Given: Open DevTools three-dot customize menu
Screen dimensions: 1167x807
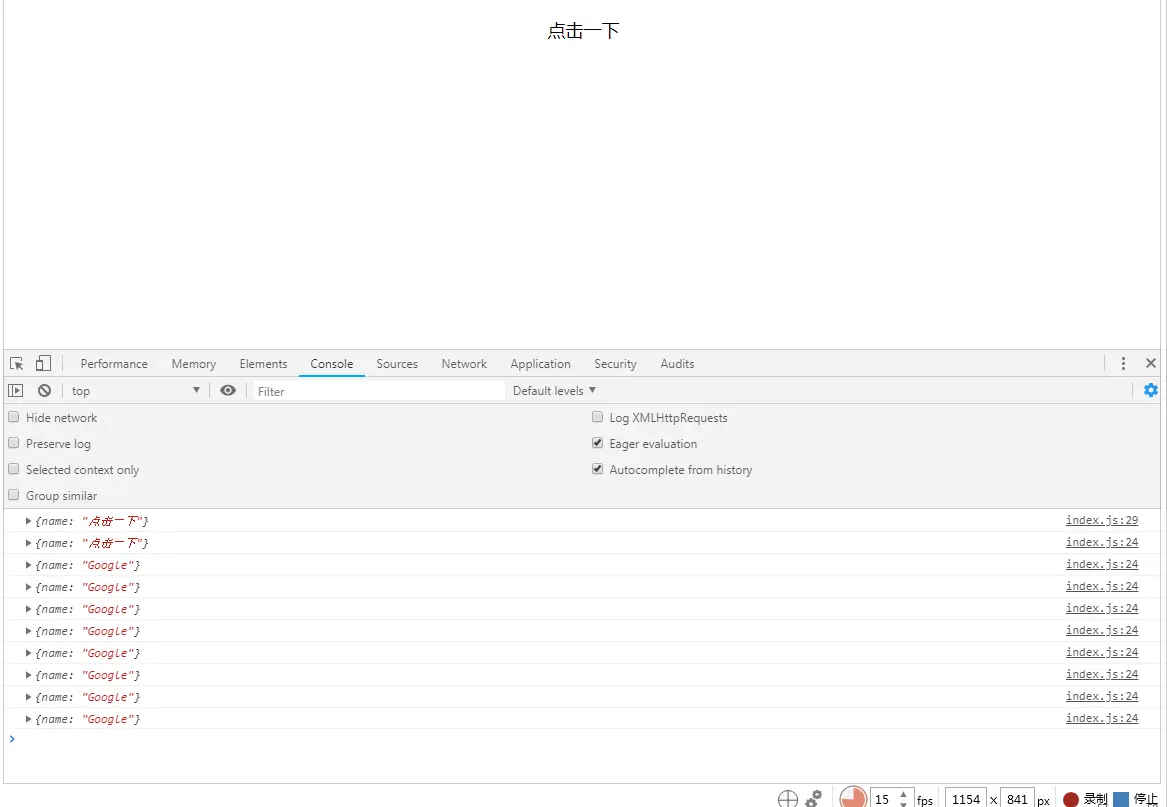Looking at the screenshot, I should pos(1123,363).
